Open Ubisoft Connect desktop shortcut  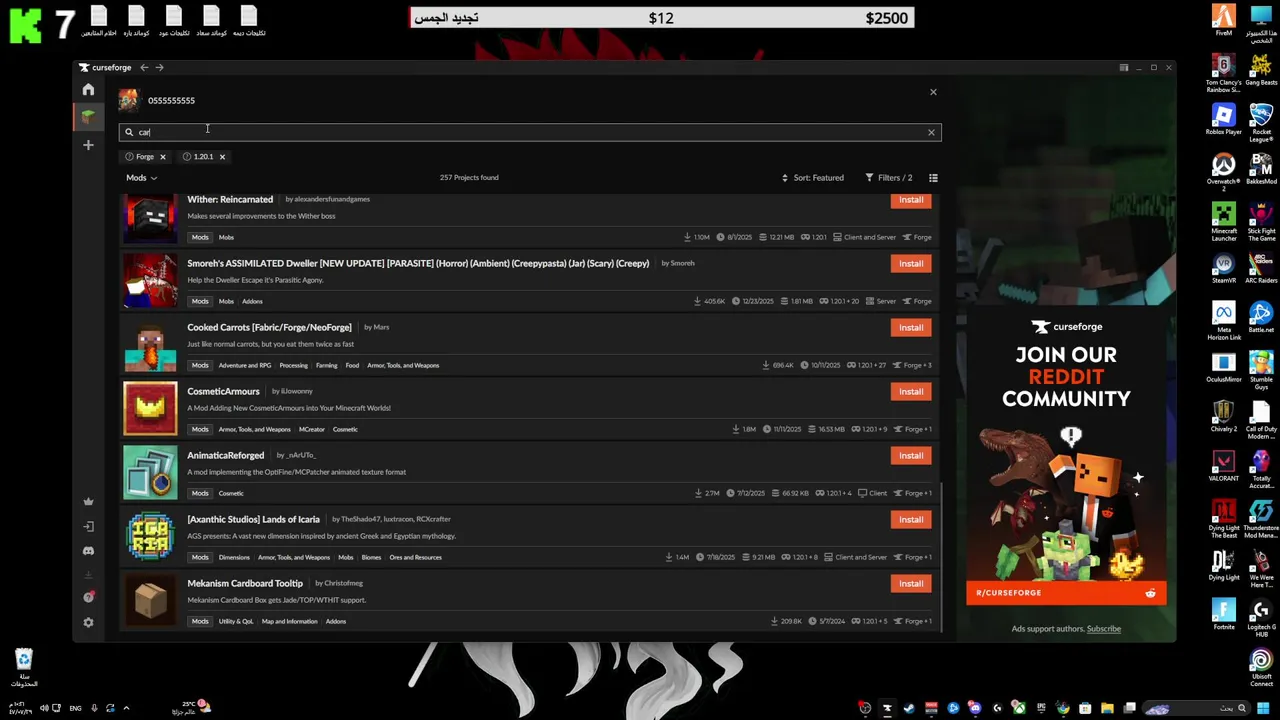point(1261,668)
